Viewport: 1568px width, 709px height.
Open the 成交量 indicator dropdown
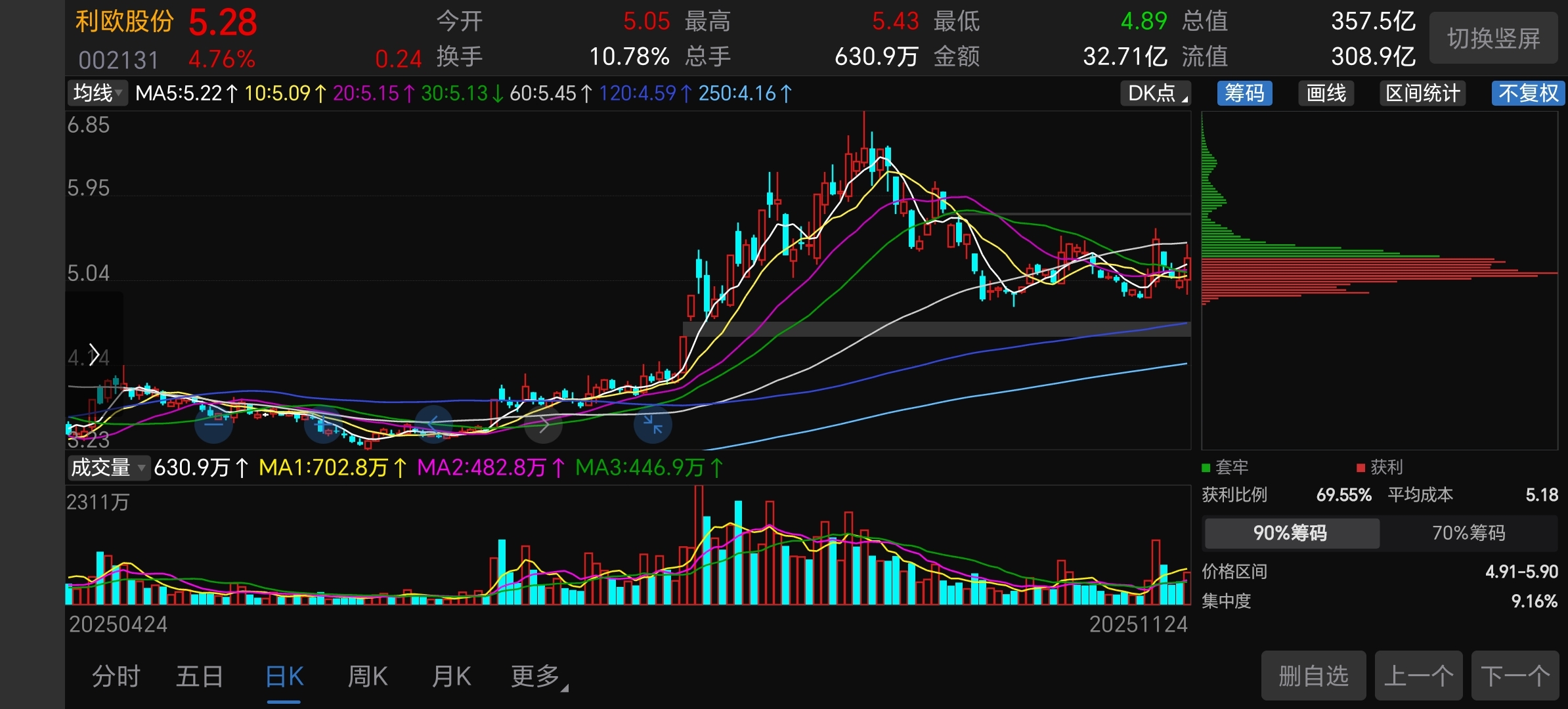point(108,467)
